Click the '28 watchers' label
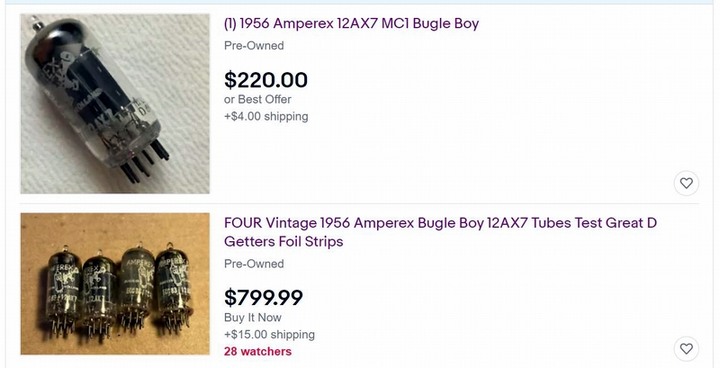The width and height of the screenshot is (720, 368). pyautogui.click(x=258, y=351)
